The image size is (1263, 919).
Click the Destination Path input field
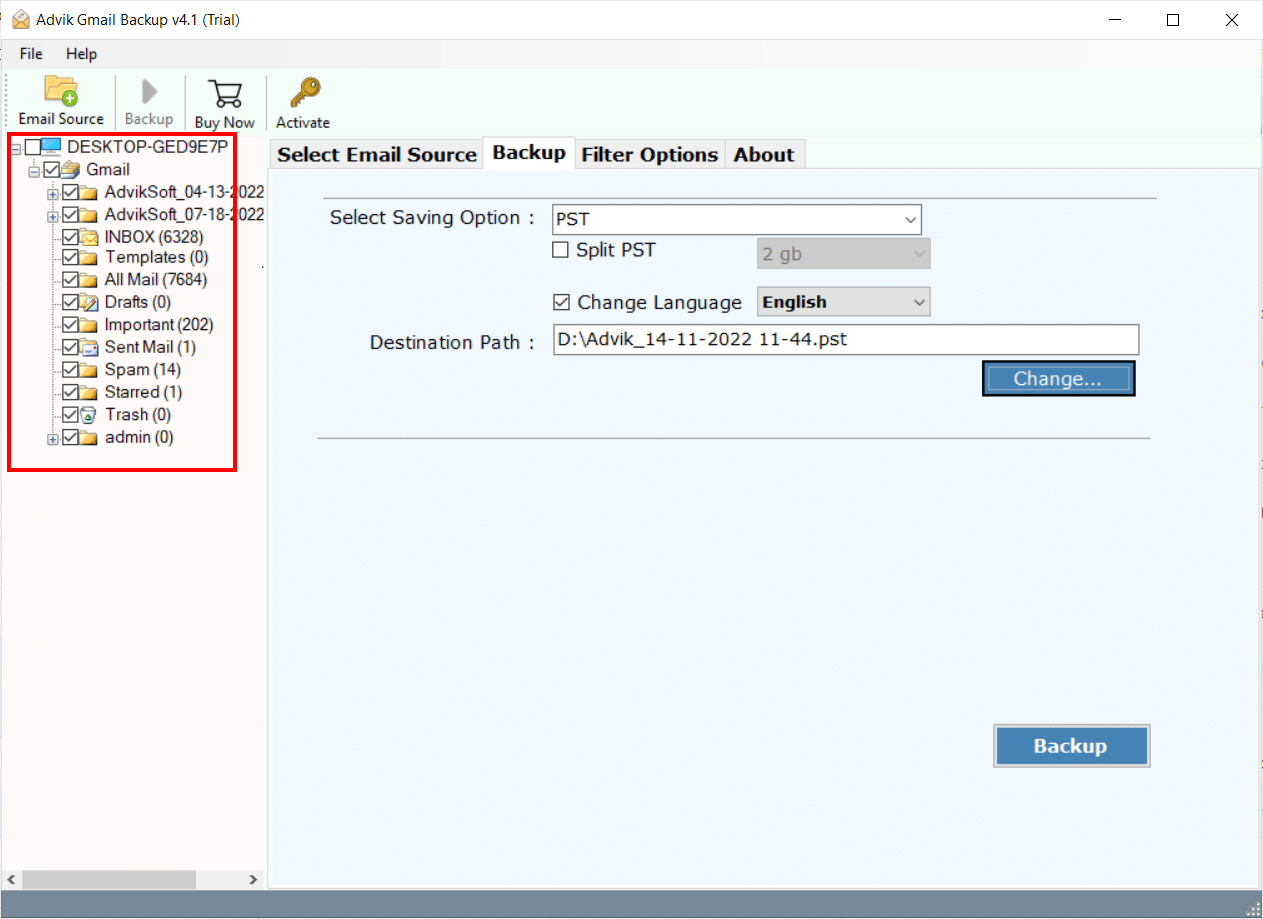point(846,339)
